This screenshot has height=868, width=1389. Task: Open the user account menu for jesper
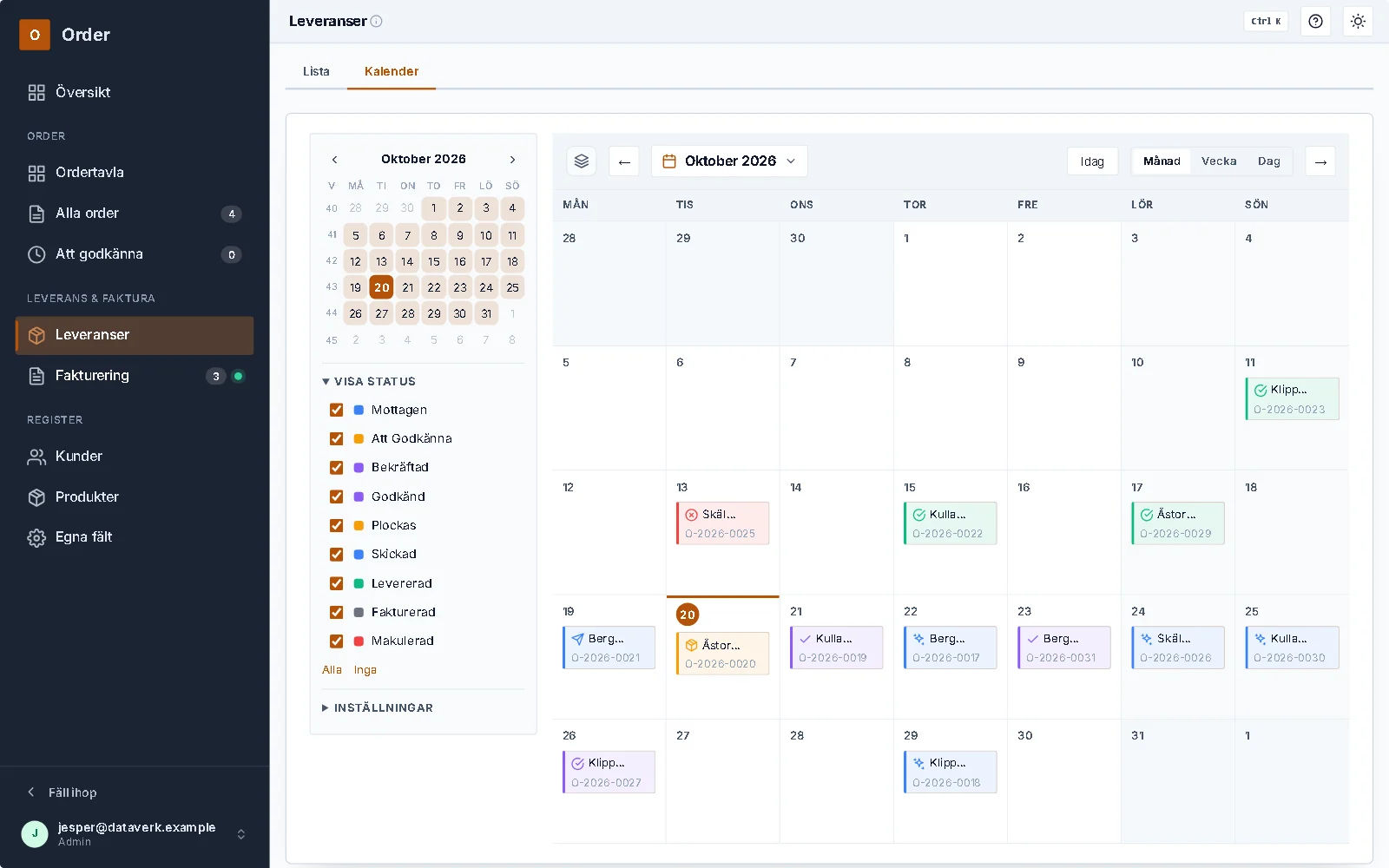(135, 834)
